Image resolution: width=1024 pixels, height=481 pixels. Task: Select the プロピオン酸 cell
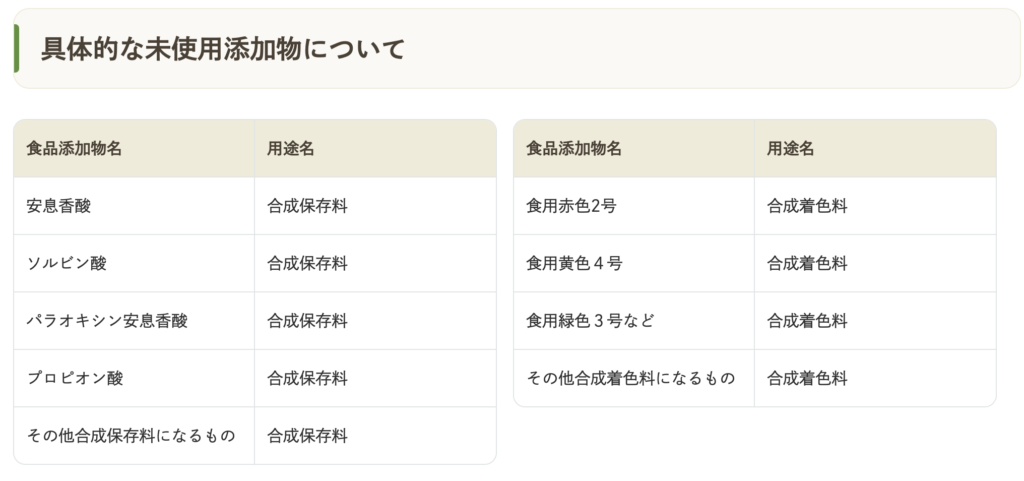point(75,378)
